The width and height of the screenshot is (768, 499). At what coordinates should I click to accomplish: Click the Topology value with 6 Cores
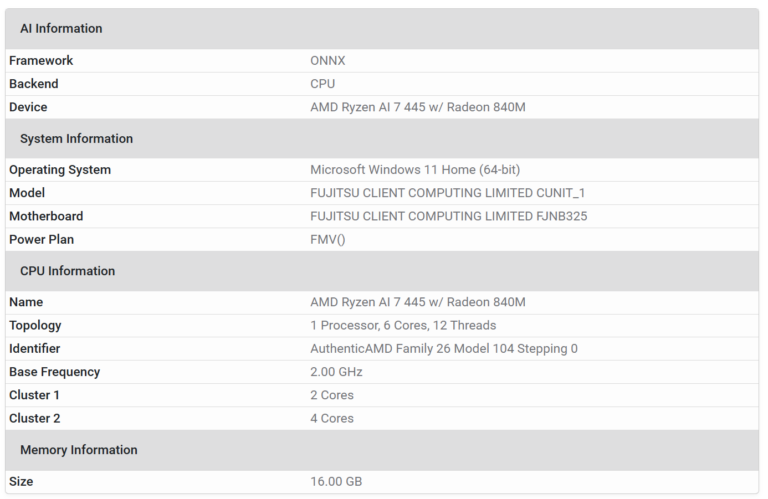point(403,325)
